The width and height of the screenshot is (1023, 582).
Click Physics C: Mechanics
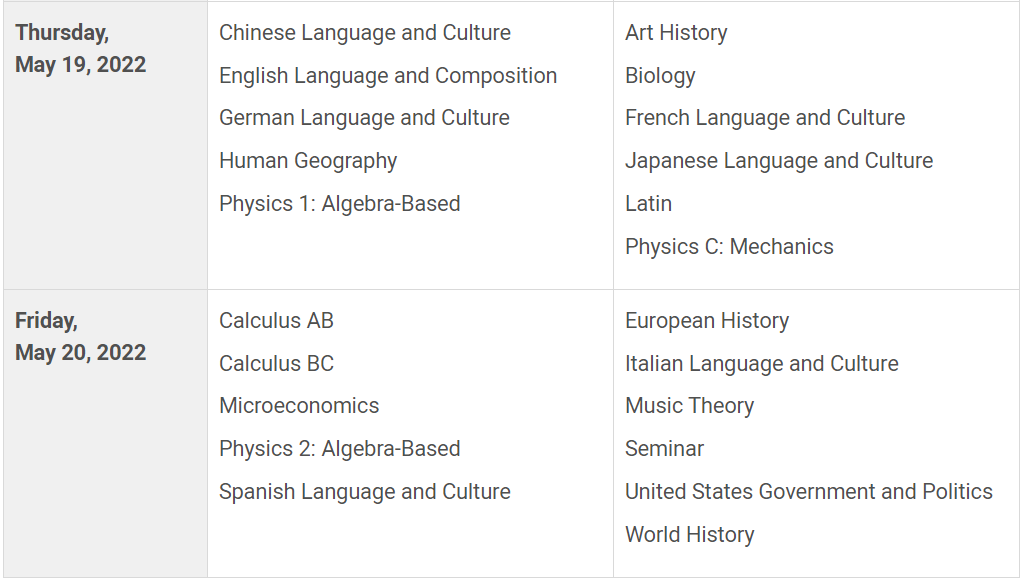tap(729, 247)
